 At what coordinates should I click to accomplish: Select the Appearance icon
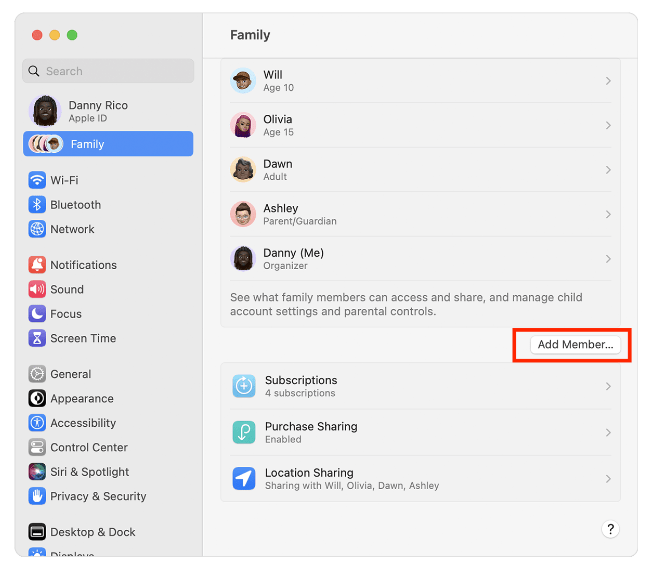point(37,399)
